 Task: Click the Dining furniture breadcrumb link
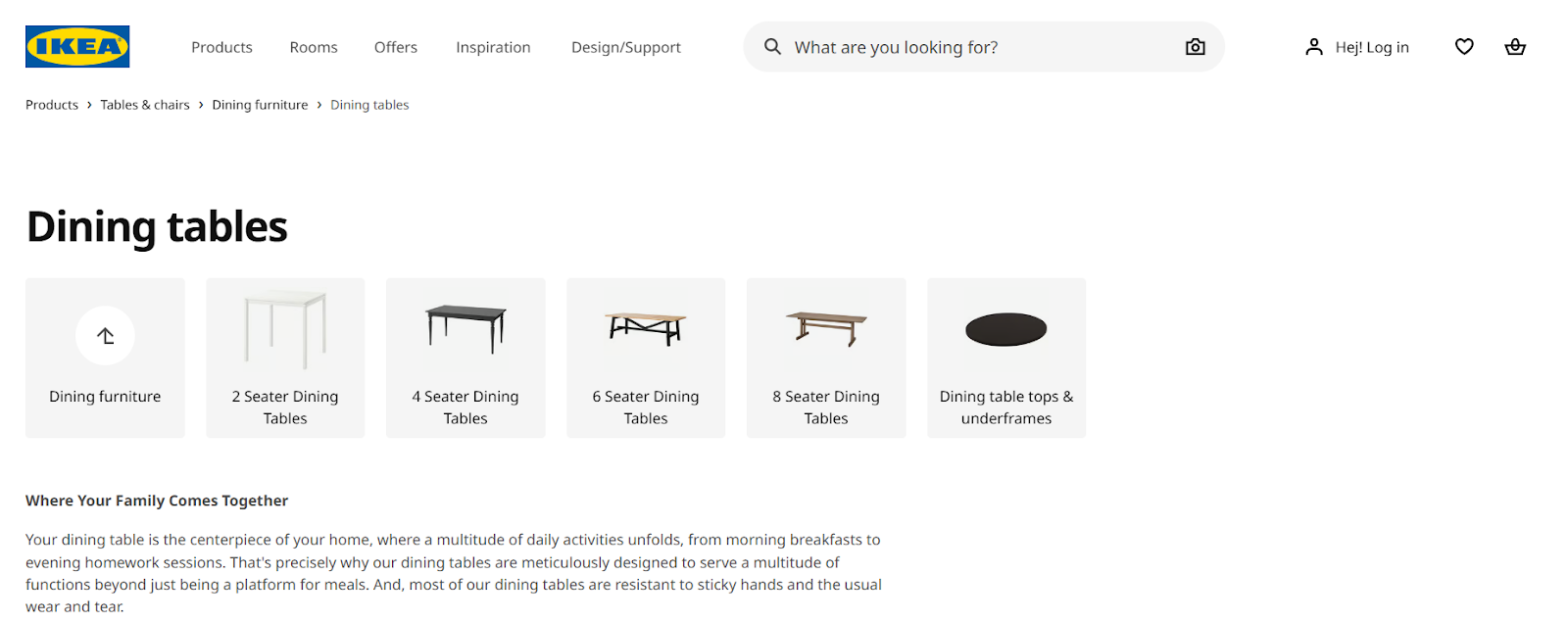coord(260,104)
